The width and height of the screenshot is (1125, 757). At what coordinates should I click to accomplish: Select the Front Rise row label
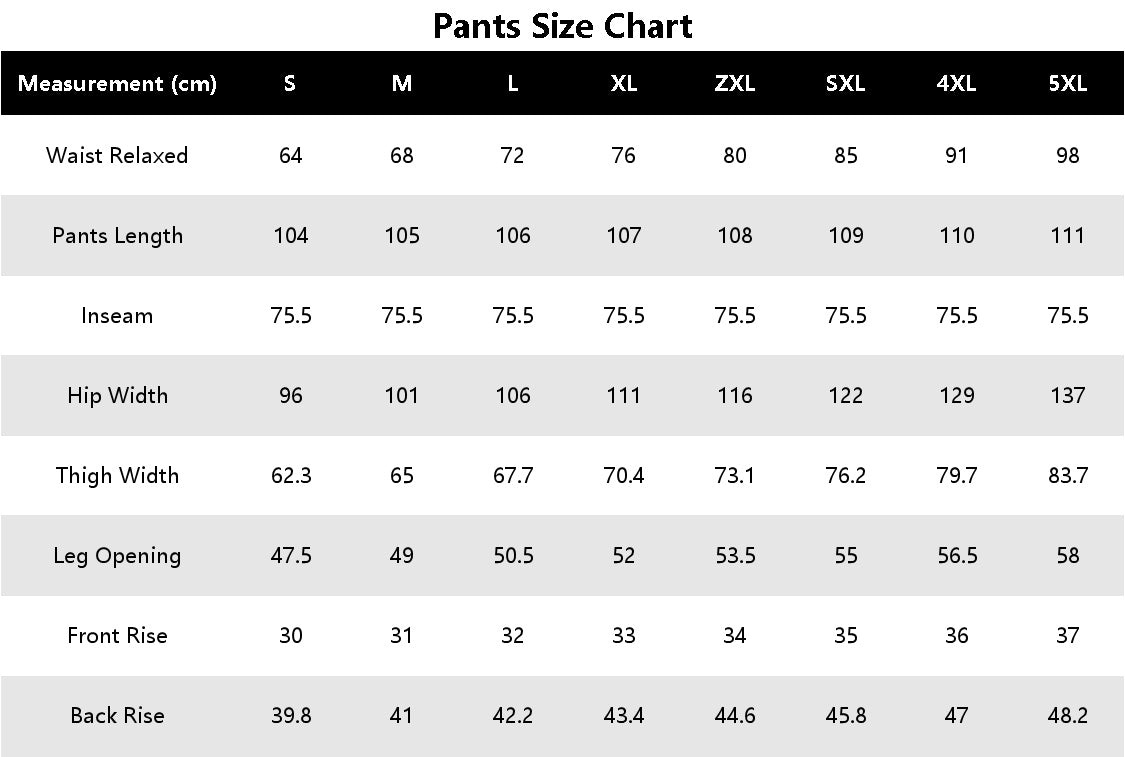point(117,636)
